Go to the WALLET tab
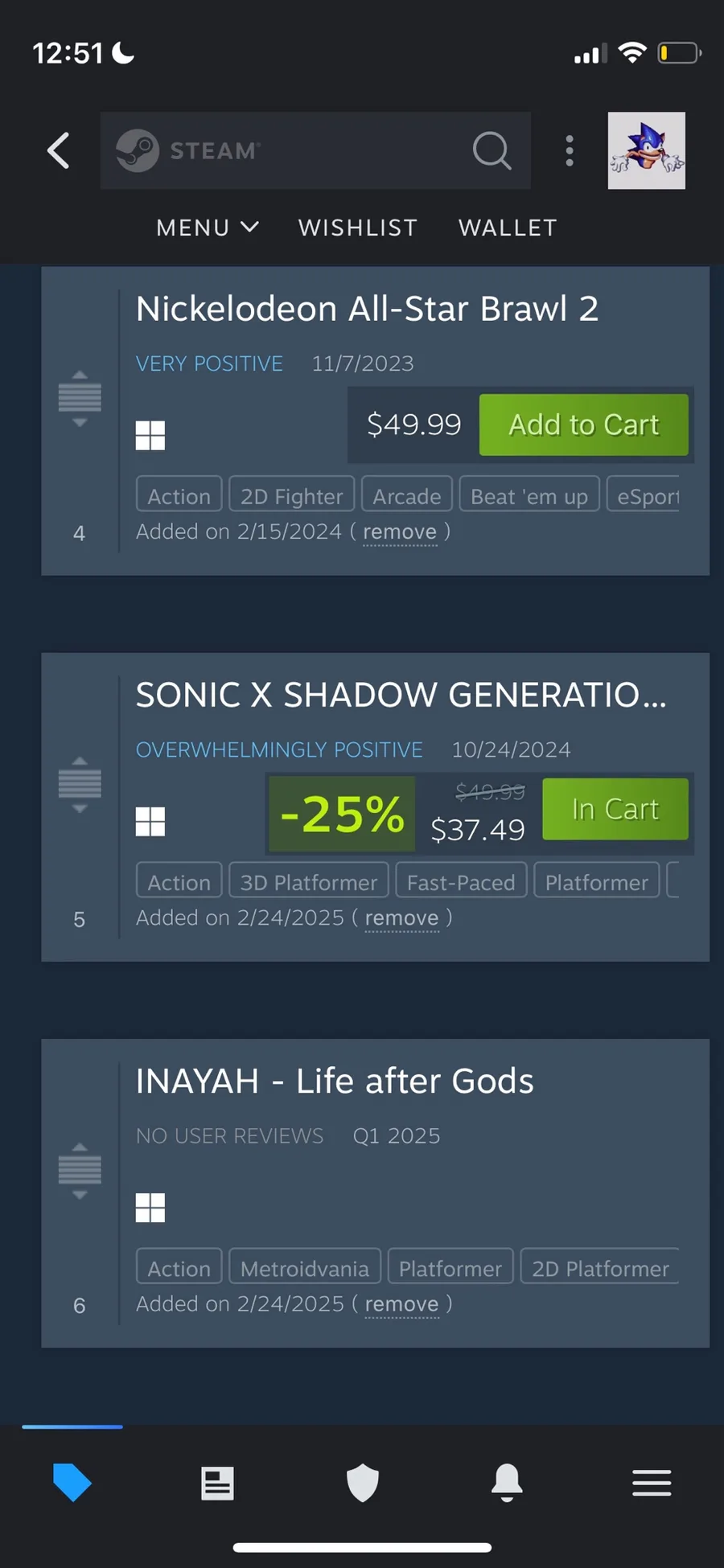This screenshot has height=1568, width=724. click(508, 228)
